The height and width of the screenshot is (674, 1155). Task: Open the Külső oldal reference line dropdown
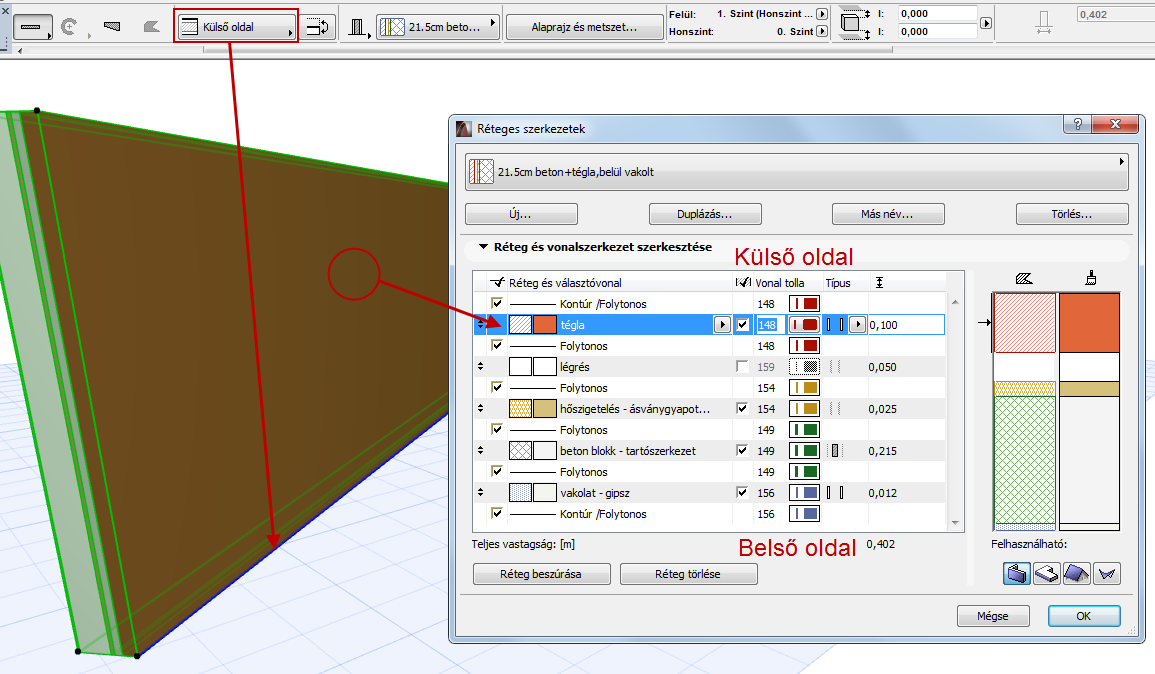point(237,27)
